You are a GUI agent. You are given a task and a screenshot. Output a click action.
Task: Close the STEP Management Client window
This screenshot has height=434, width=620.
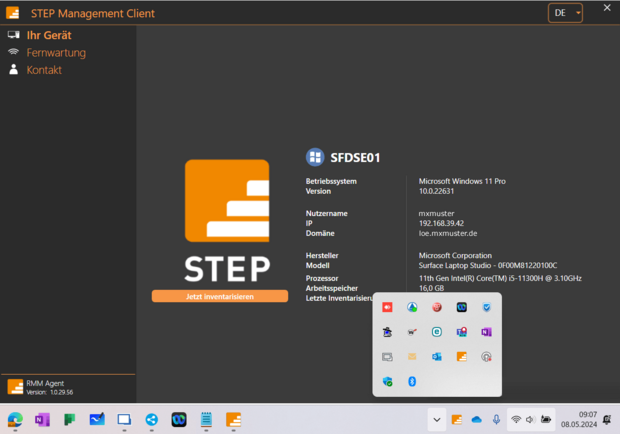pyautogui.click(x=607, y=8)
